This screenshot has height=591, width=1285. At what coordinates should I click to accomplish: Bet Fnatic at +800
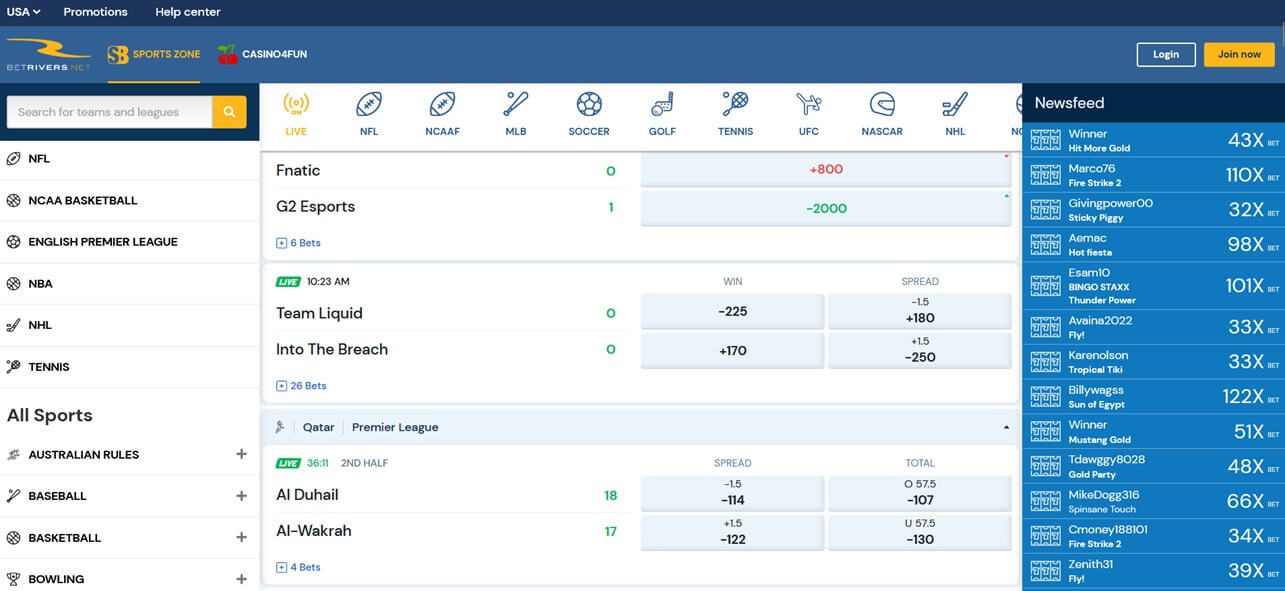[826, 170]
